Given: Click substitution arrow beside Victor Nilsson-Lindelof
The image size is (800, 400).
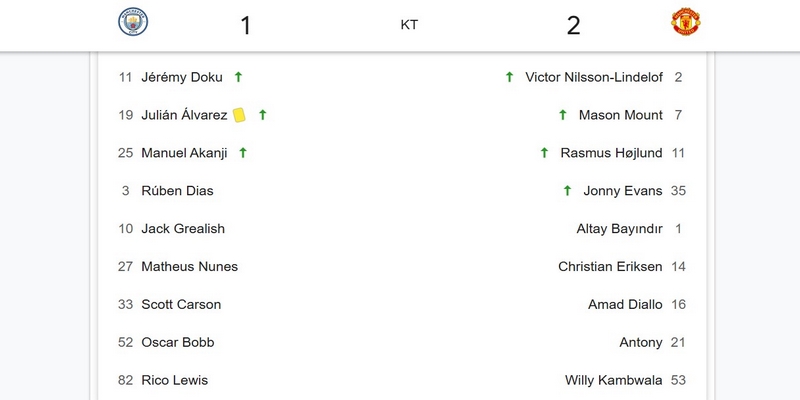Looking at the screenshot, I should [509, 77].
